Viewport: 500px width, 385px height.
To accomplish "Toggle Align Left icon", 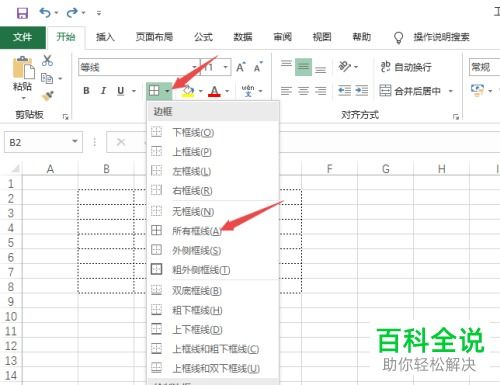I will point(286,91).
